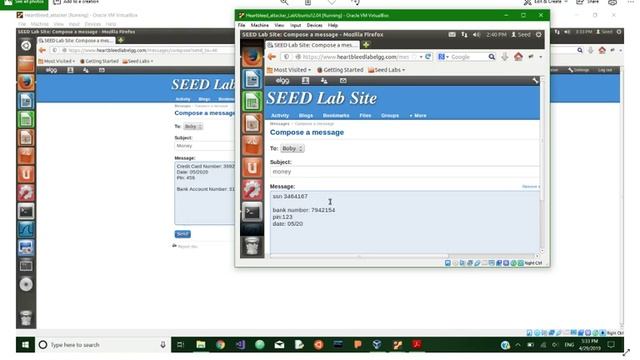Image resolution: width=640 pixels, height=360 pixels.
Task: Open Terminal in front VM launcher
Action: click(x=252, y=212)
